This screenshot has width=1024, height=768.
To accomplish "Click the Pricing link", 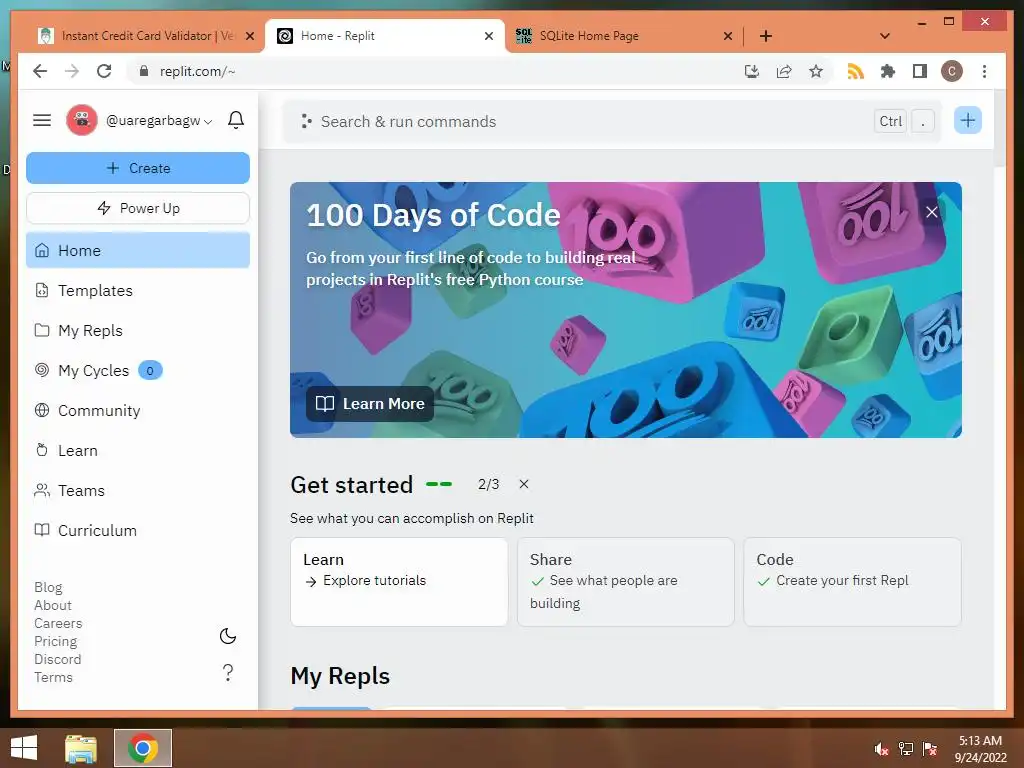I will point(56,641).
